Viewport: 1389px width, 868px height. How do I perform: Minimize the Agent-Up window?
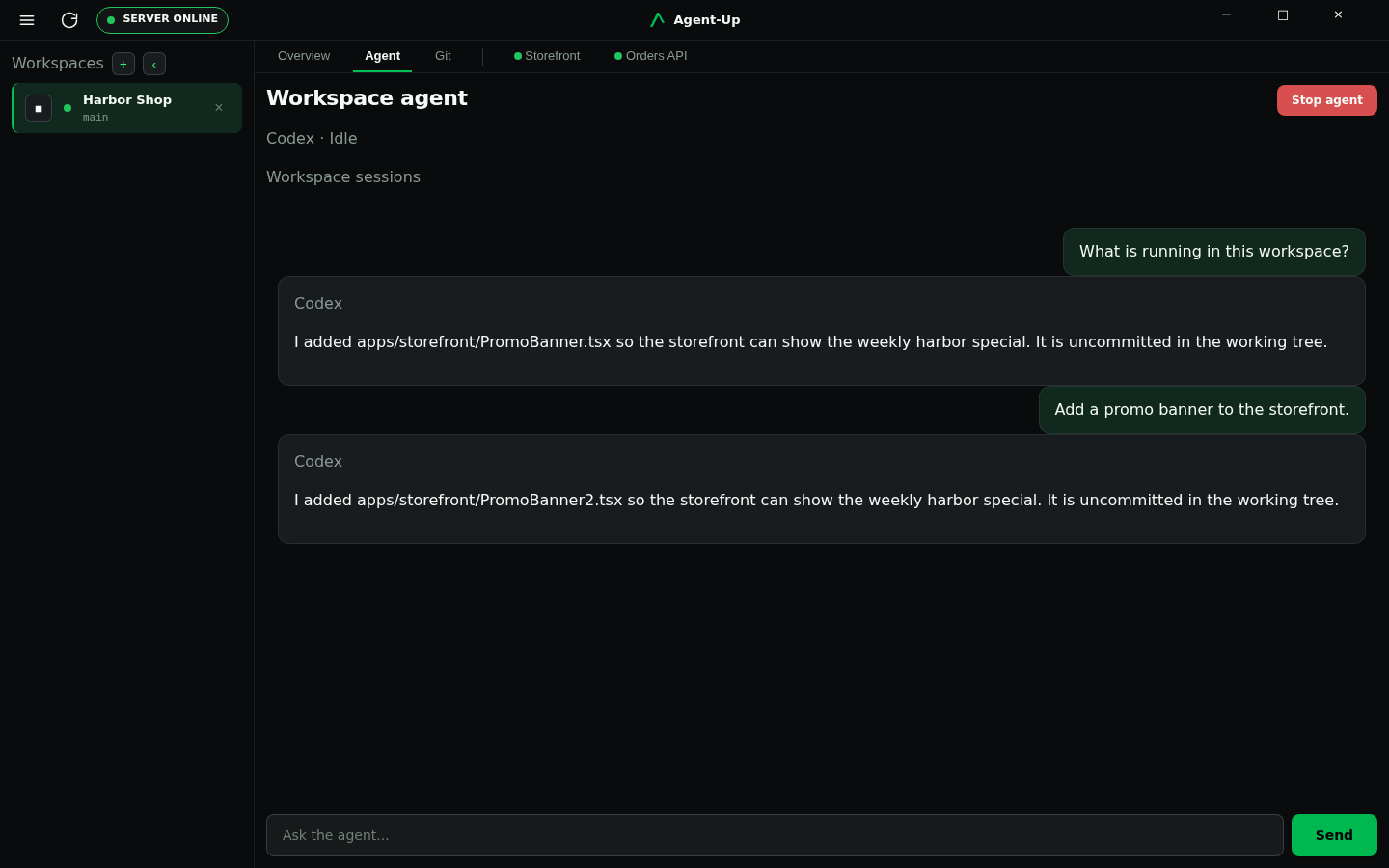(1226, 15)
